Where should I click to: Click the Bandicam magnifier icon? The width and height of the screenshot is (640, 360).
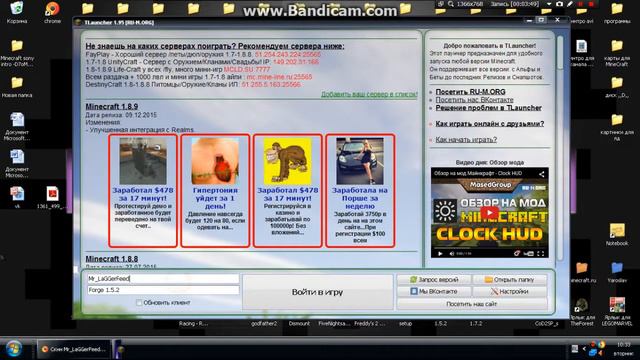[x=451, y=4]
